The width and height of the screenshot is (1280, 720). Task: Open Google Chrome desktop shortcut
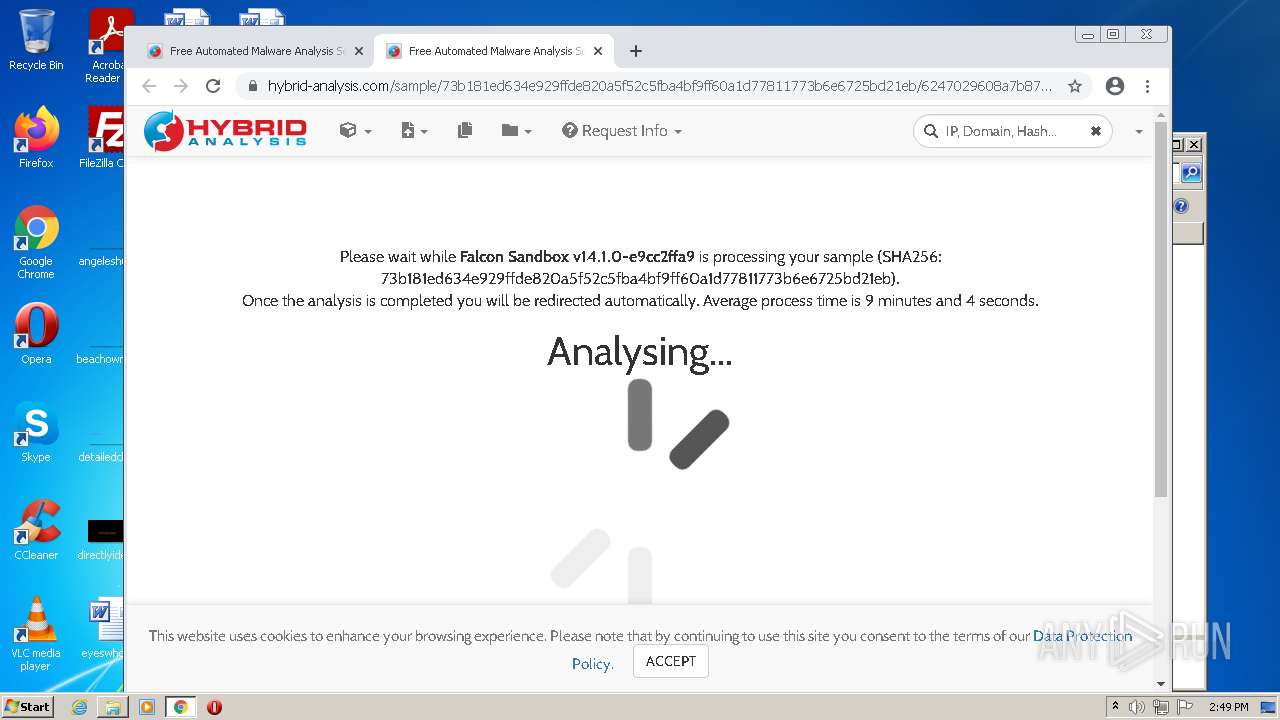pyautogui.click(x=36, y=242)
